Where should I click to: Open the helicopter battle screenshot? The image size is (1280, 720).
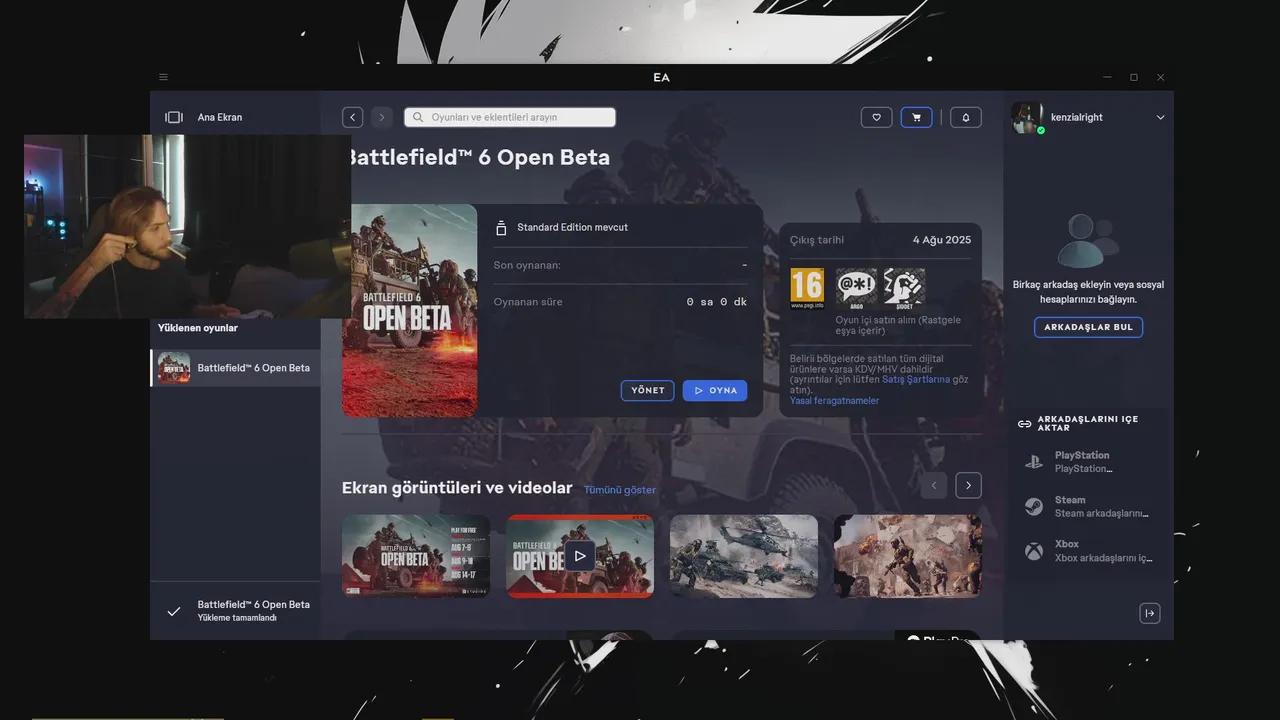tap(744, 556)
